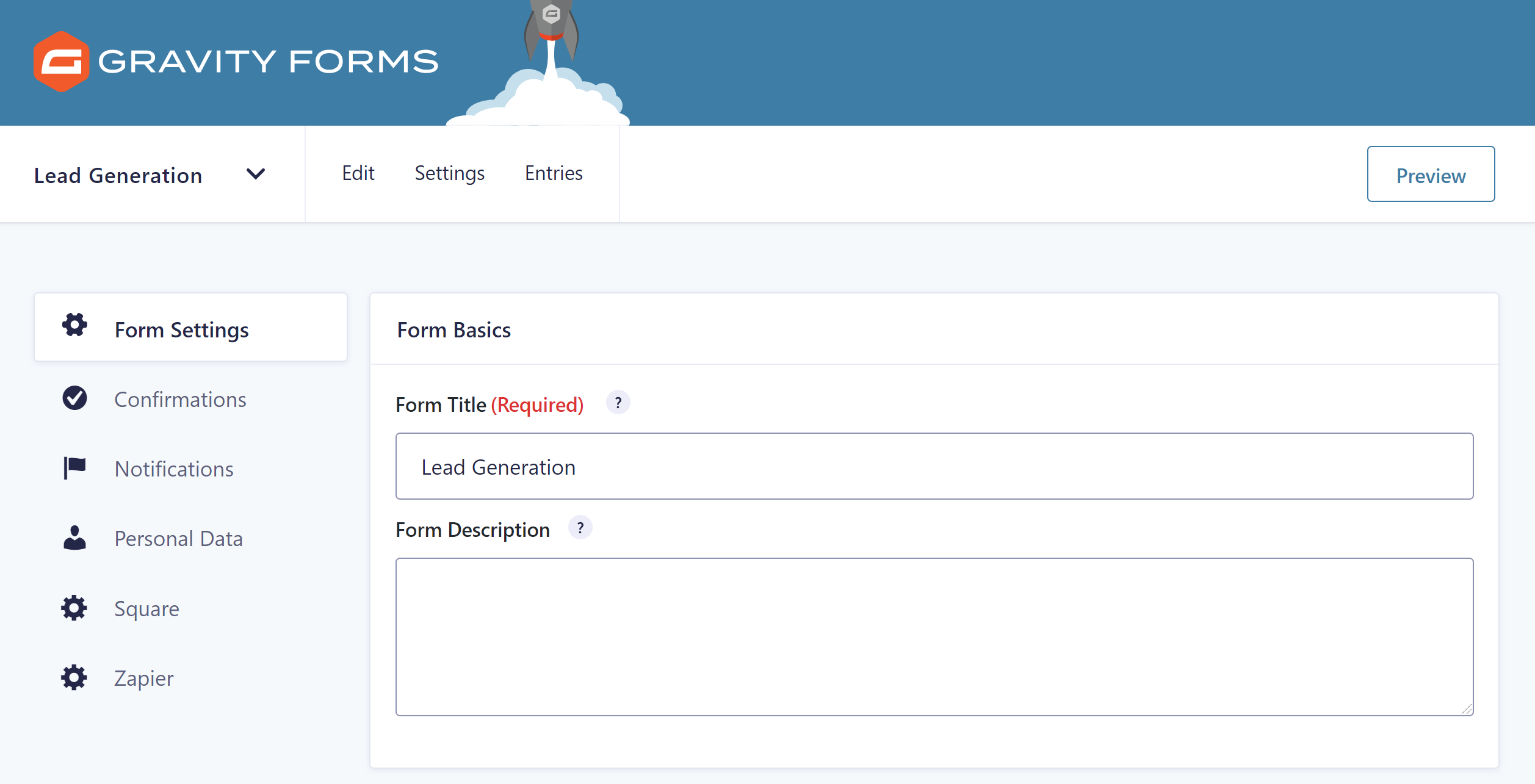Click the Form Description label
The image size is (1535, 784).
click(472, 530)
